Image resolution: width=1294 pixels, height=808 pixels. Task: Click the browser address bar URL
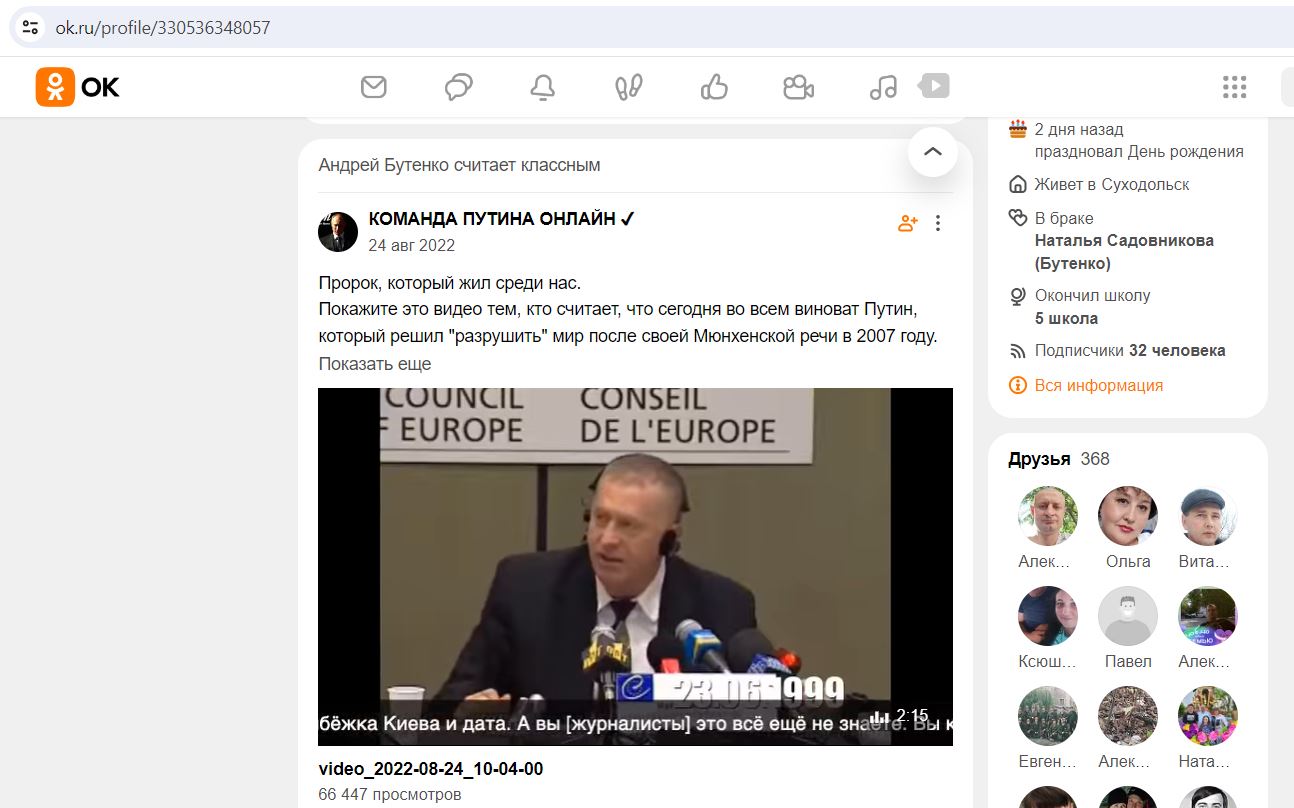coord(163,27)
